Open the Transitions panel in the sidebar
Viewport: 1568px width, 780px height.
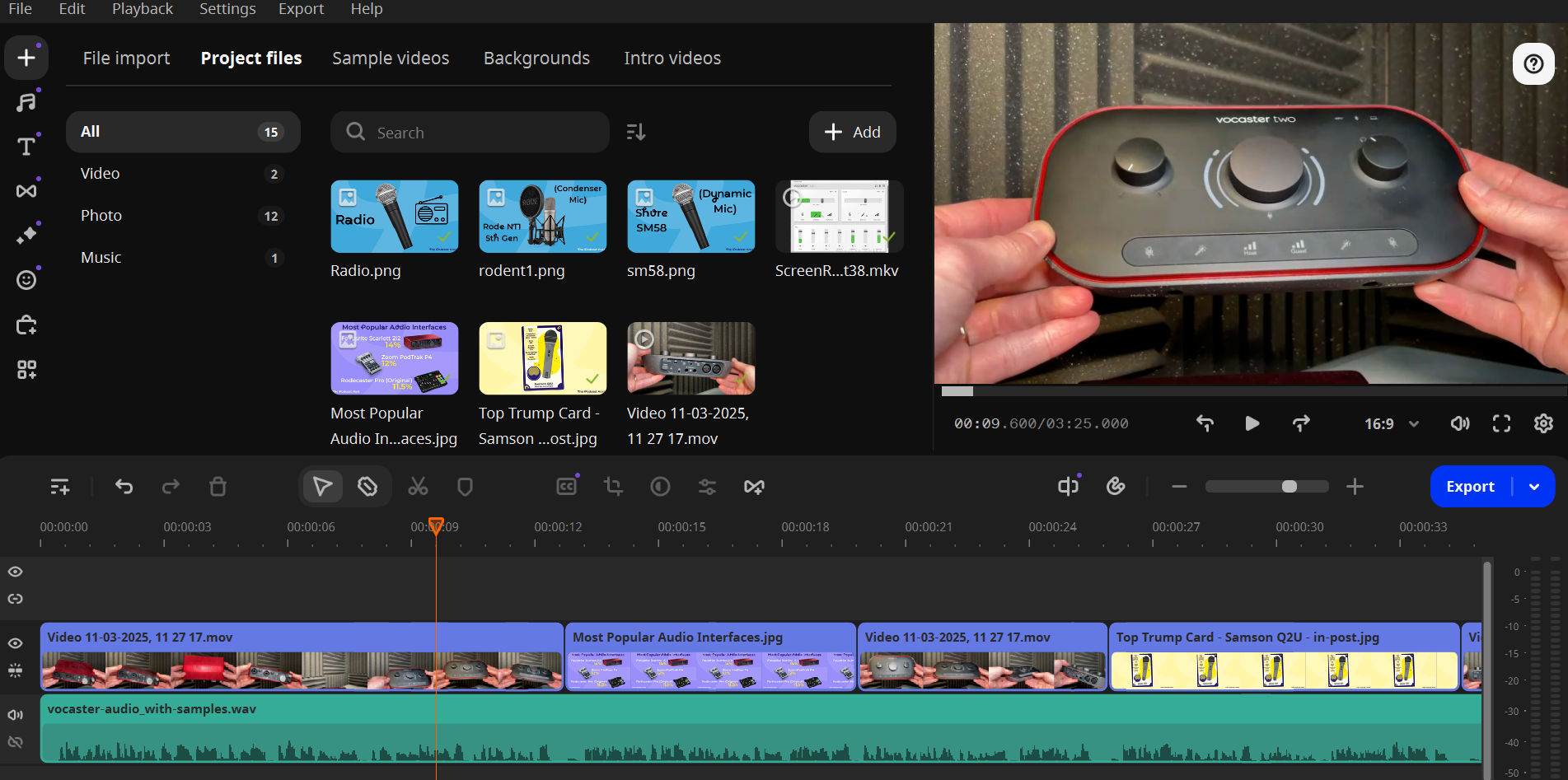26,191
